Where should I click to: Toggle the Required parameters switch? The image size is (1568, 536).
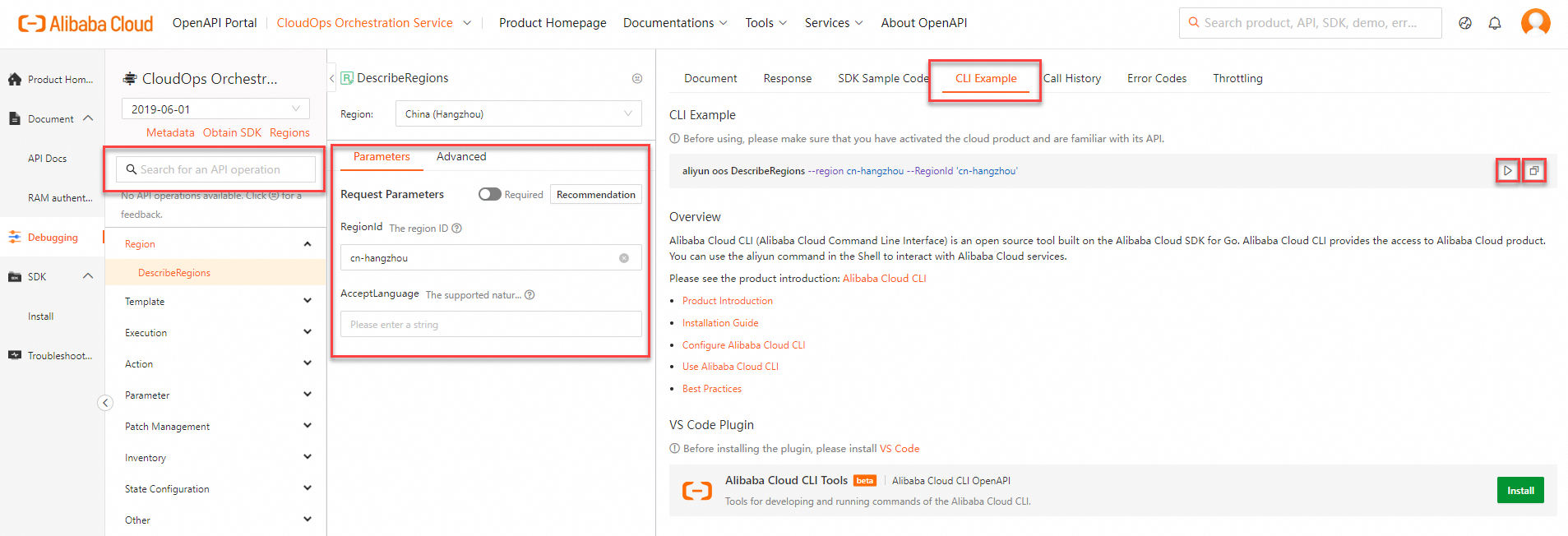pos(489,194)
